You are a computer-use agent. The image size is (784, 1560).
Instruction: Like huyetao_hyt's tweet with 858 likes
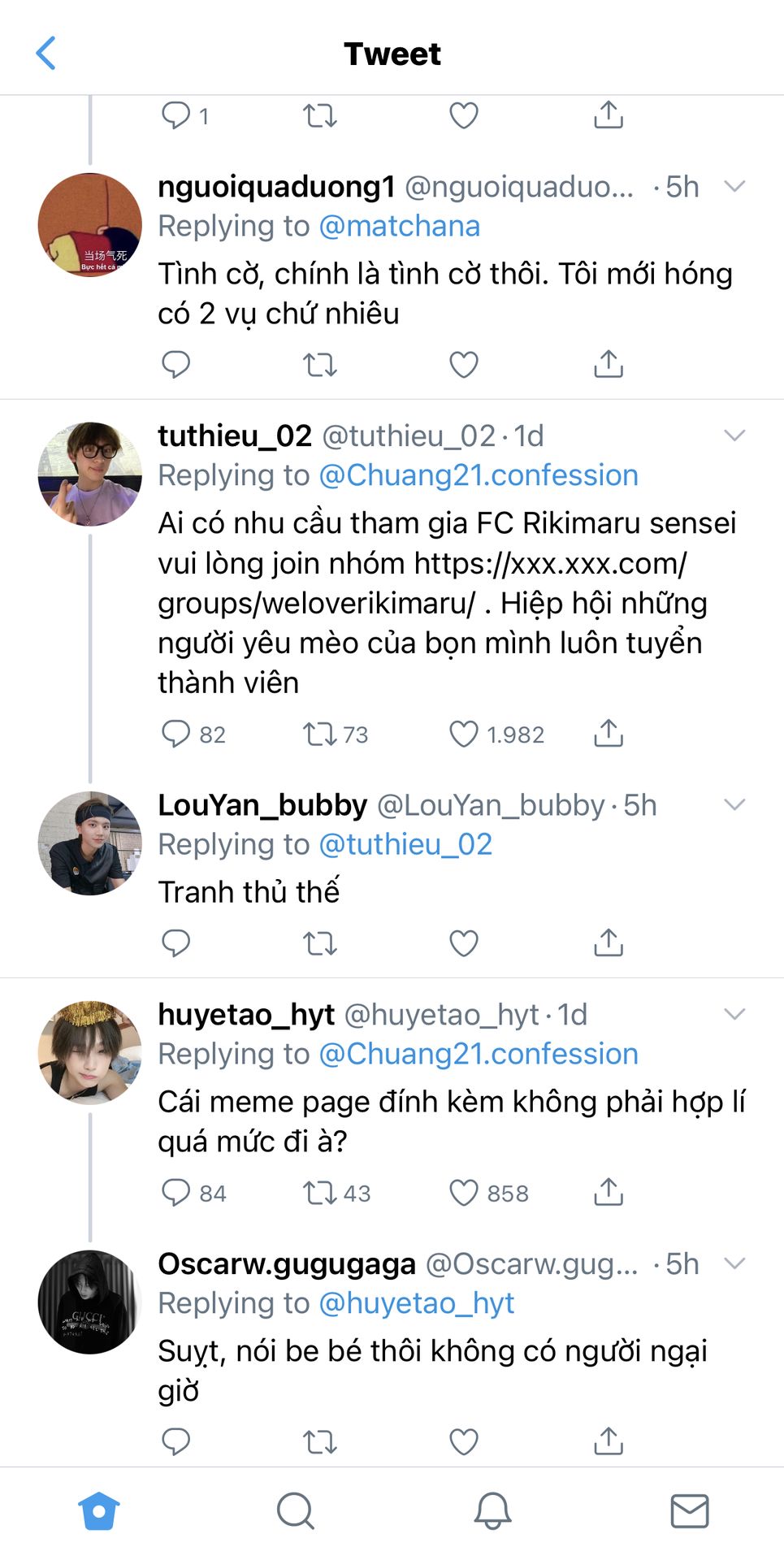pos(464,1192)
